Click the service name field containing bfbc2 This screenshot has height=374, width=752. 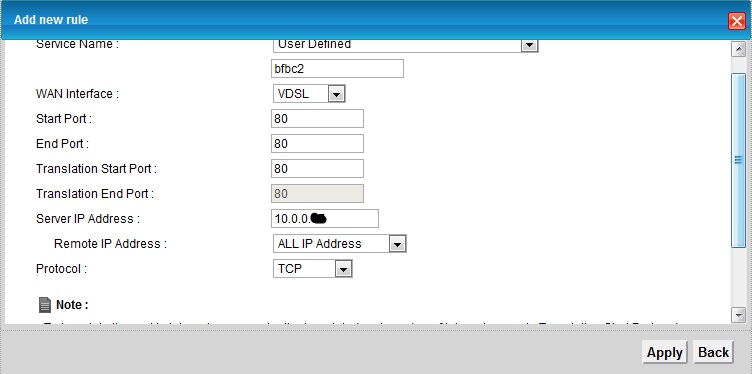tap(337, 69)
